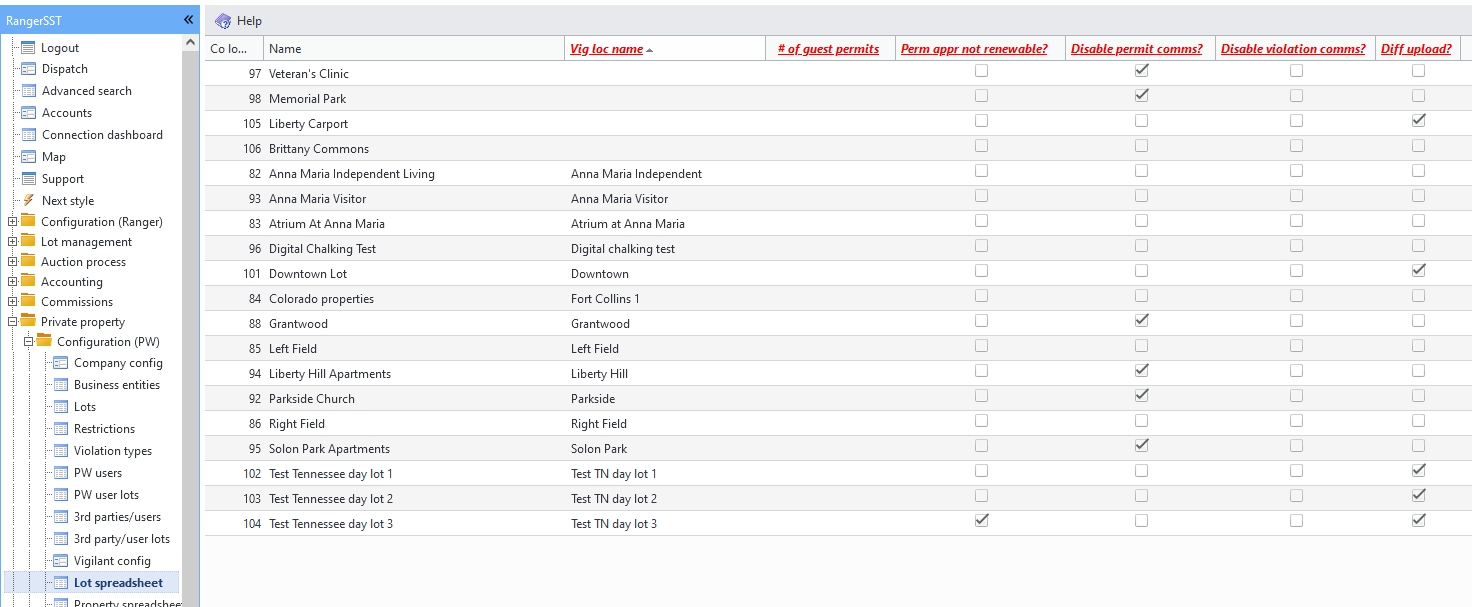The width and height of the screenshot is (1472, 607).
Task: Click the Advanced search icon
Action: tap(28, 91)
